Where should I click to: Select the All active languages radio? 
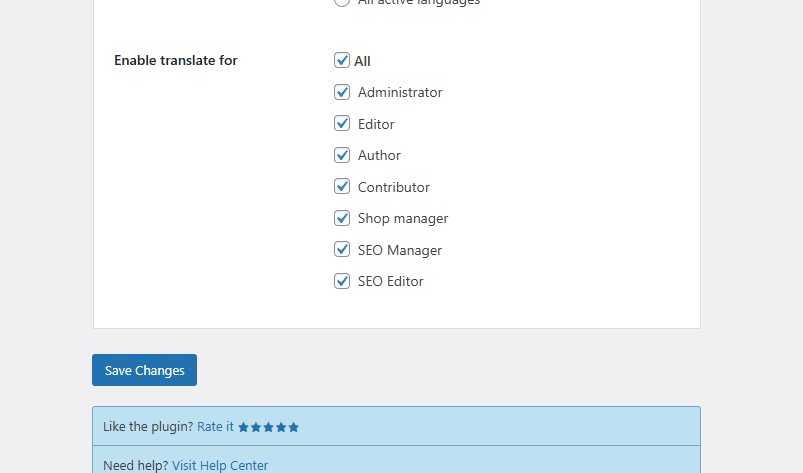point(342,2)
